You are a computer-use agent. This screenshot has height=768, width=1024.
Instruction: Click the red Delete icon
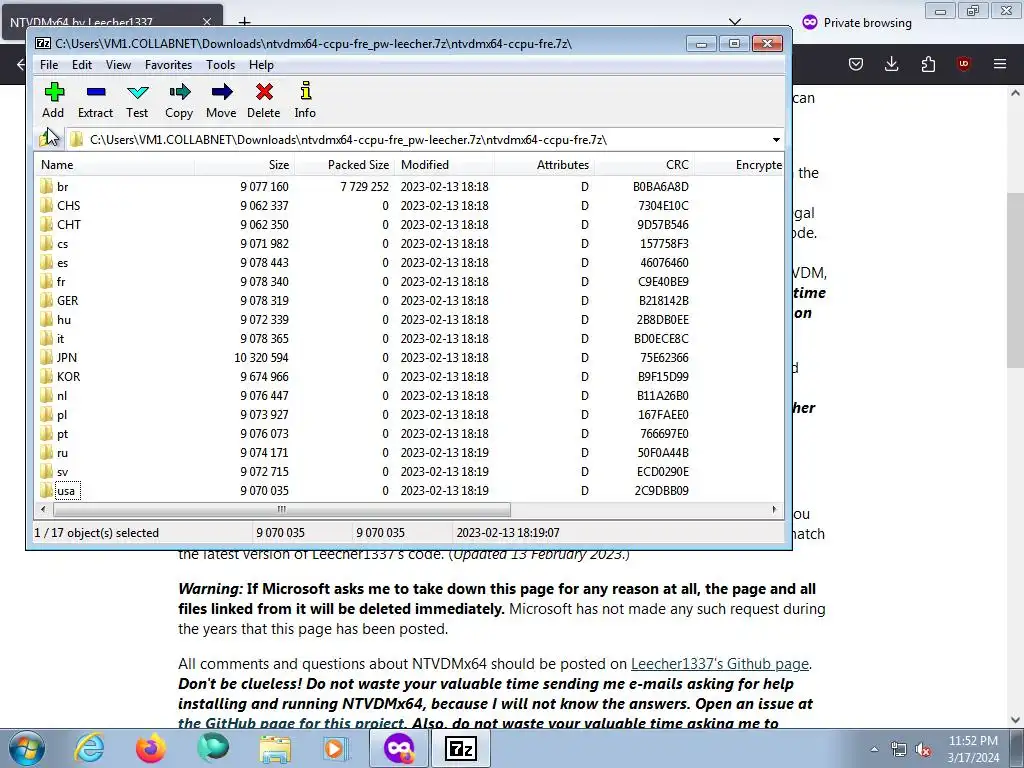tap(264, 91)
